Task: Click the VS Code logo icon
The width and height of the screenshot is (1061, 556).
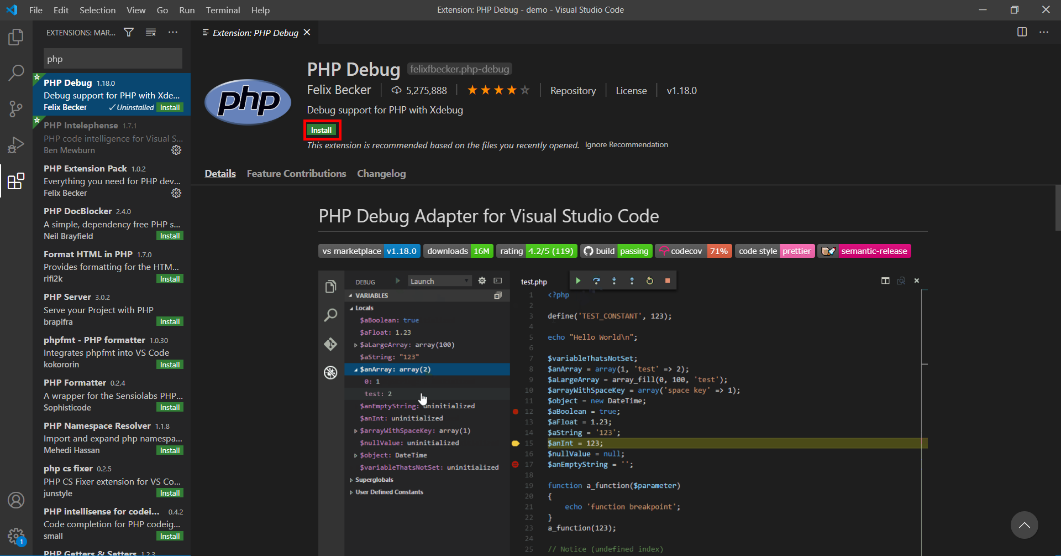Action: pyautogui.click(x=12, y=9)
